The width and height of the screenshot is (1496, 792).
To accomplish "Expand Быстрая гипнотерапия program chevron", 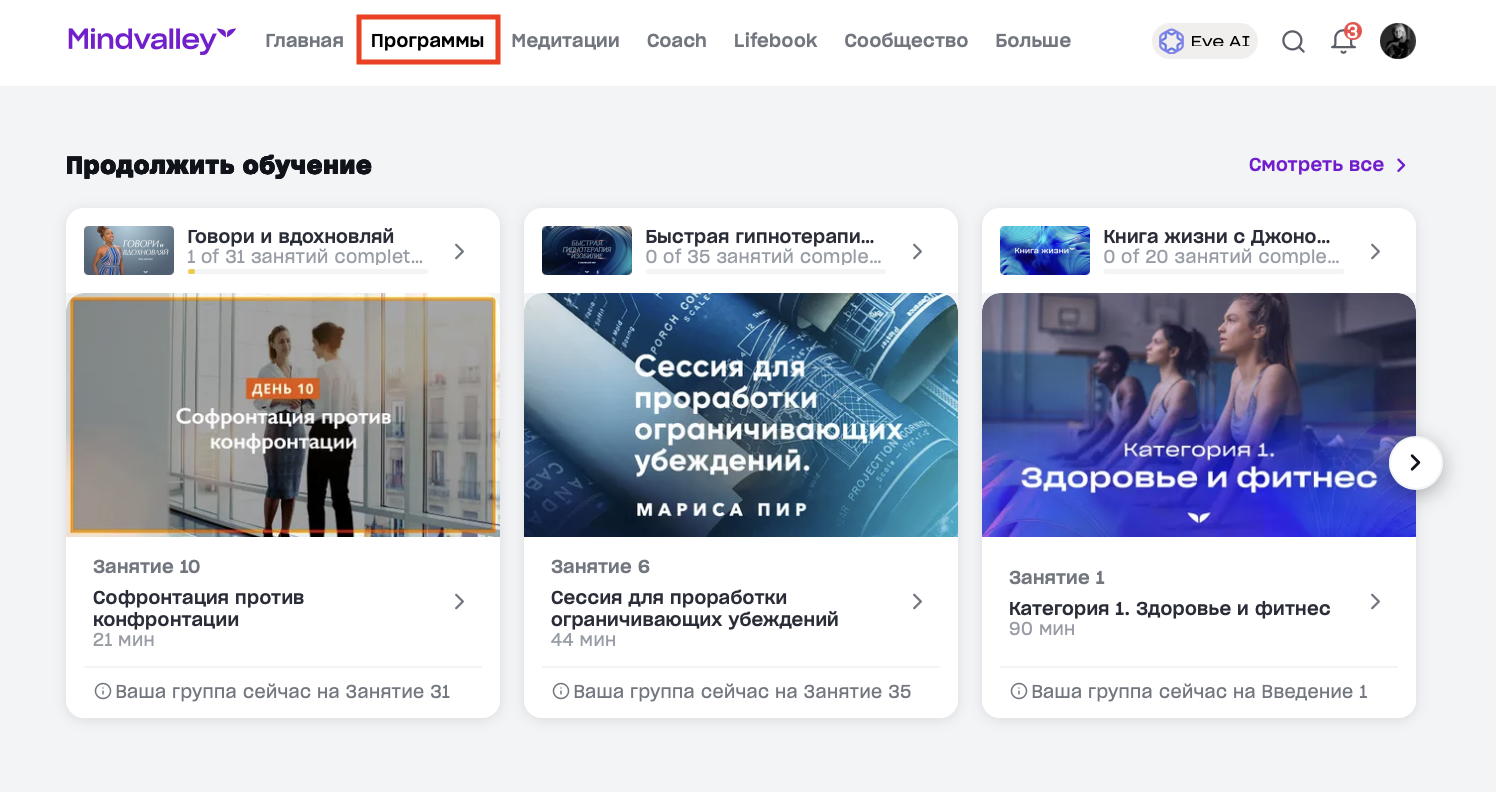I will [917, 251].
